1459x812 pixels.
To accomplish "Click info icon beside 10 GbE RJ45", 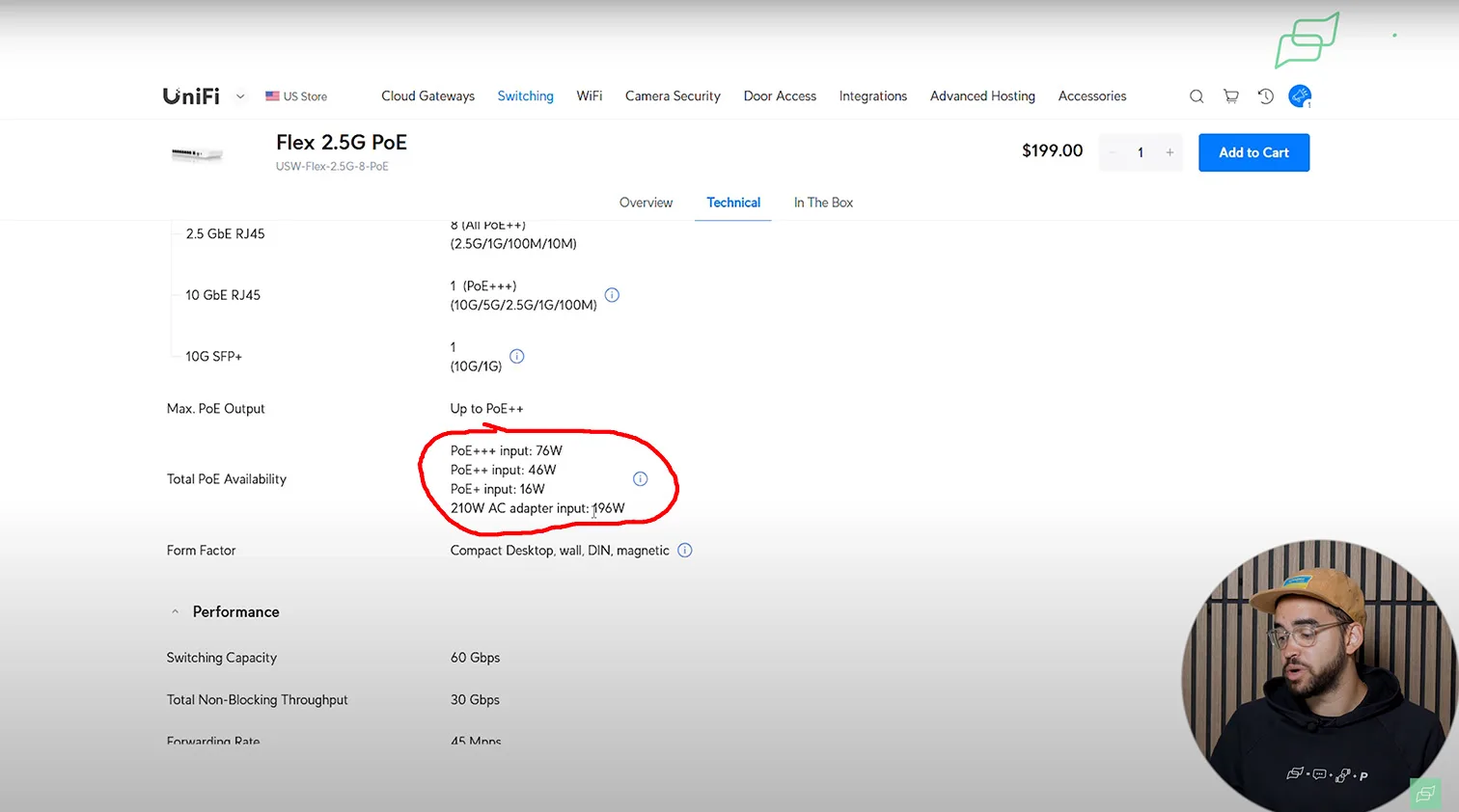I will (x=612, y=295).
